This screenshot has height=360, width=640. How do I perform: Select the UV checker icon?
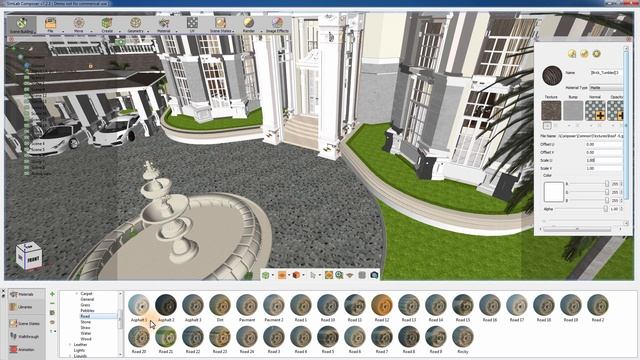pos(192,24)
